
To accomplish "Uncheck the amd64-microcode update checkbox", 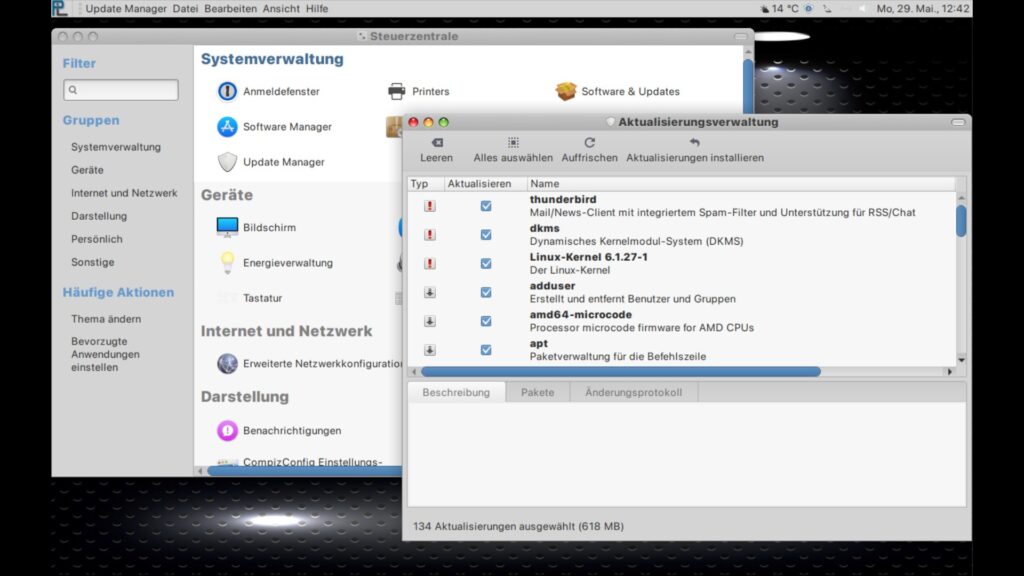I will 486,321.
